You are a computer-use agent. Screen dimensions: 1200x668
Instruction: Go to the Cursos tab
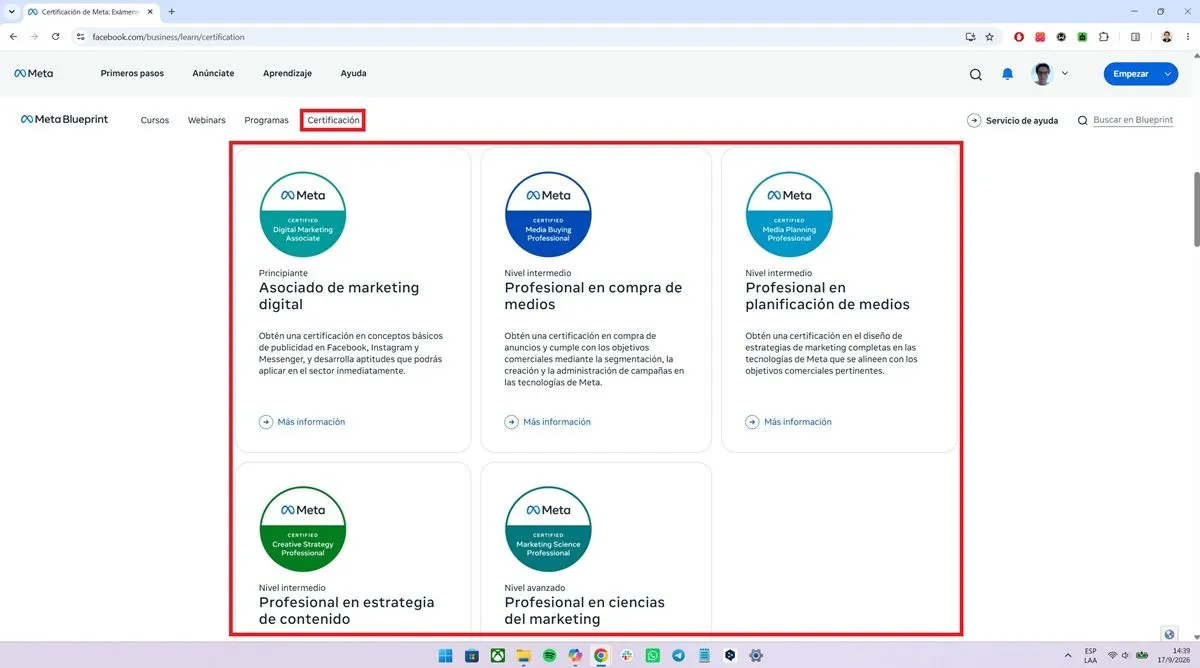pos(155,120)
